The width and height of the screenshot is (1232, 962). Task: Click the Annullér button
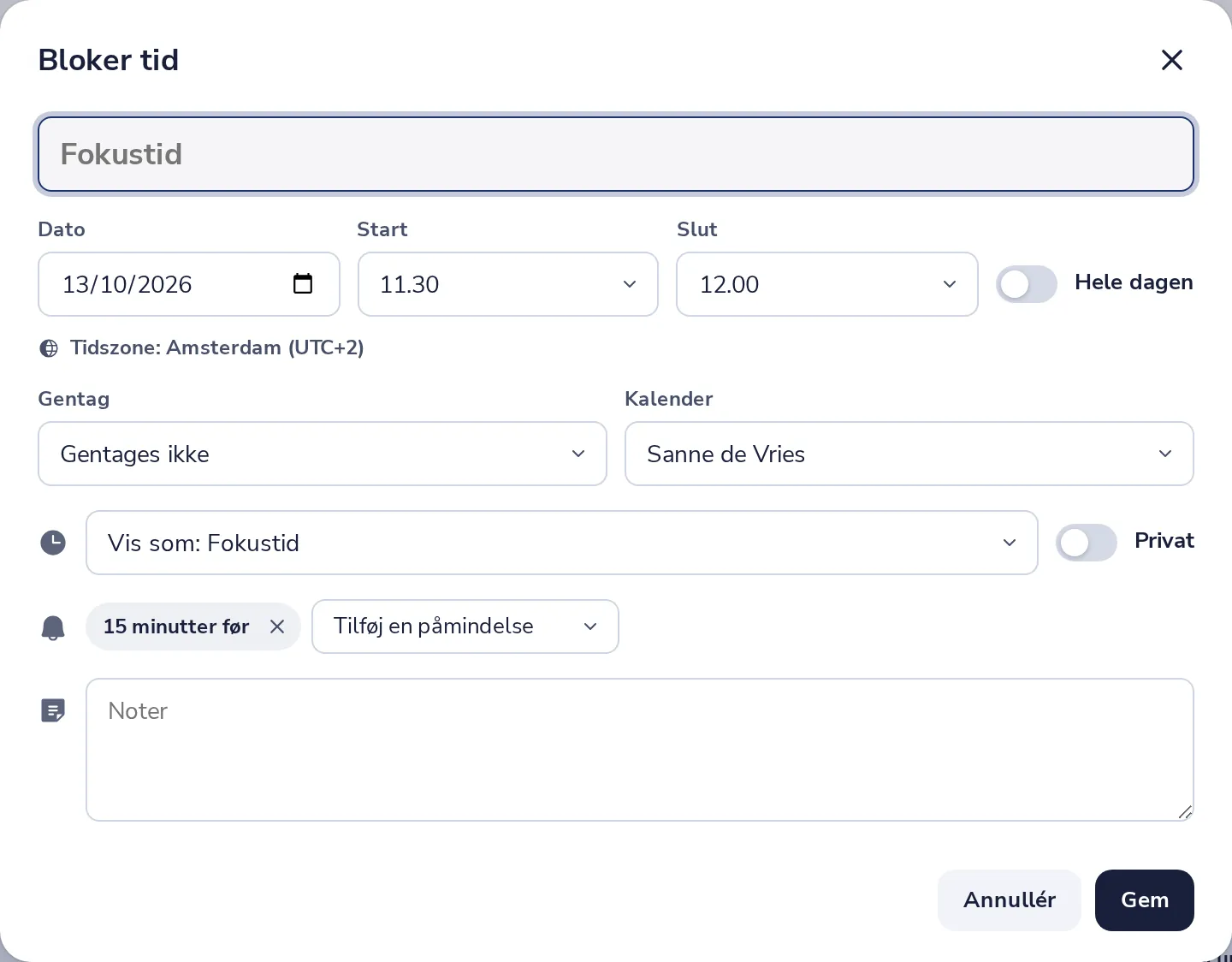click(x=1010, y=900)
